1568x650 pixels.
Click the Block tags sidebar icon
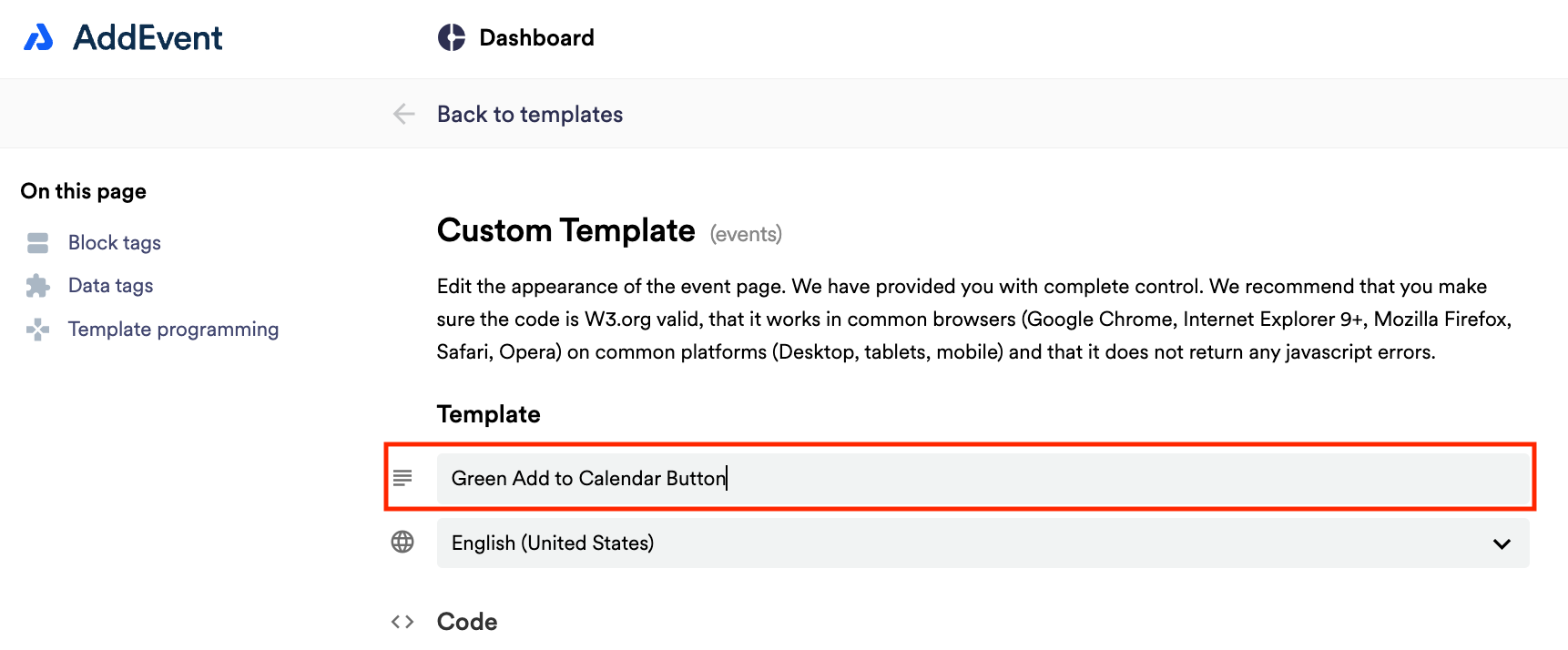click(x=37, y=243)
